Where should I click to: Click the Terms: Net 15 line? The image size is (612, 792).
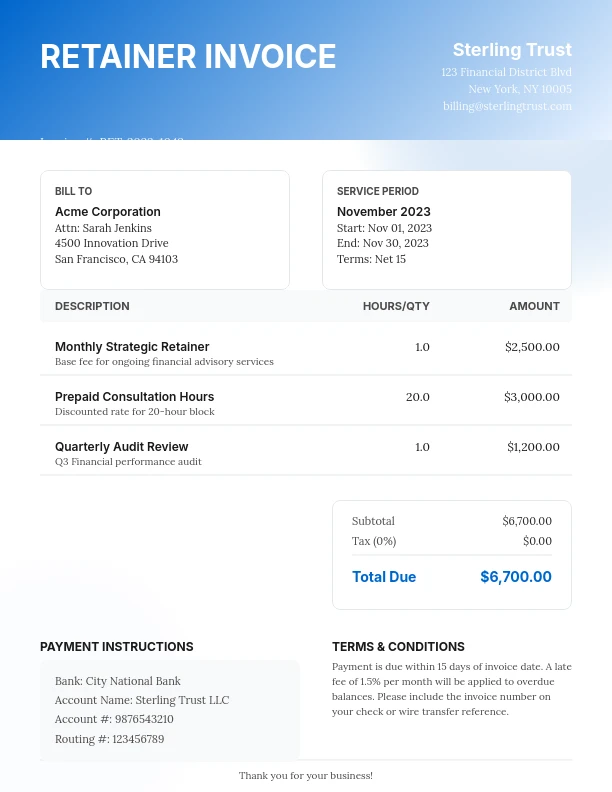[x=371, y=259]
